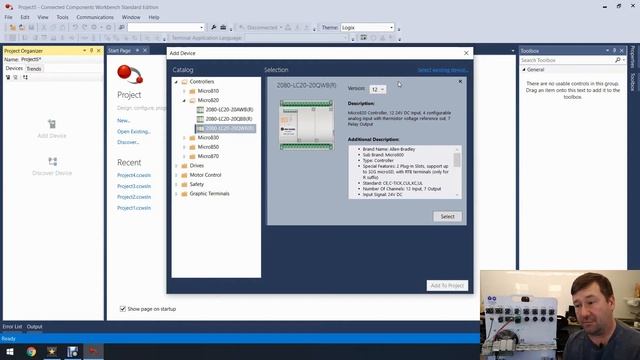Click the Redo toolbar icon
640x360 pixels.
click(x=84, y=27)
